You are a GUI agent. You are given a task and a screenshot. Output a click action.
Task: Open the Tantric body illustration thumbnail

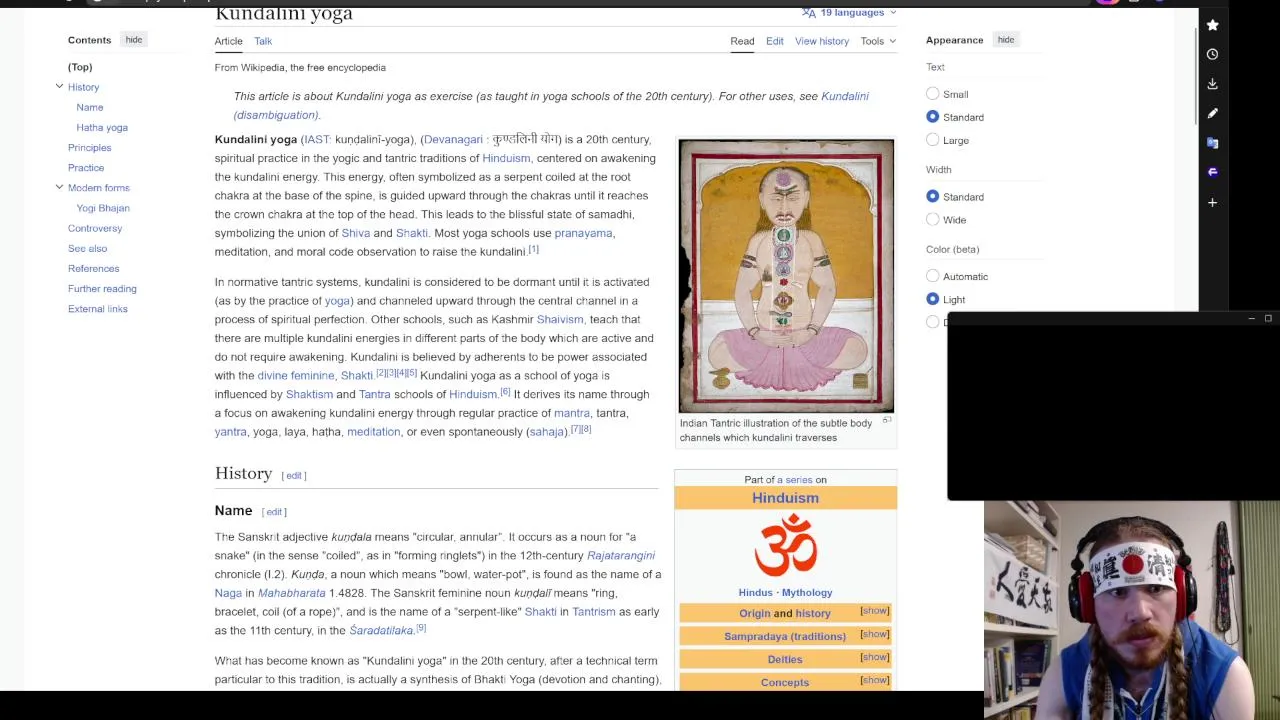(786, 276)
